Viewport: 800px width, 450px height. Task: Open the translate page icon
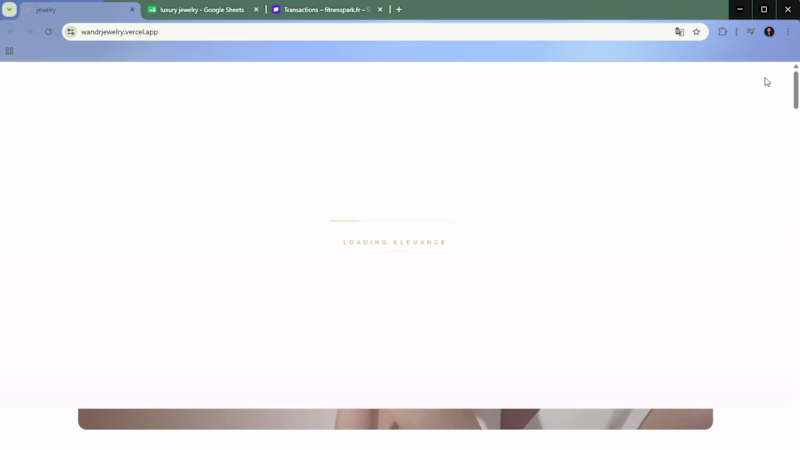click(x=680, y=32)
